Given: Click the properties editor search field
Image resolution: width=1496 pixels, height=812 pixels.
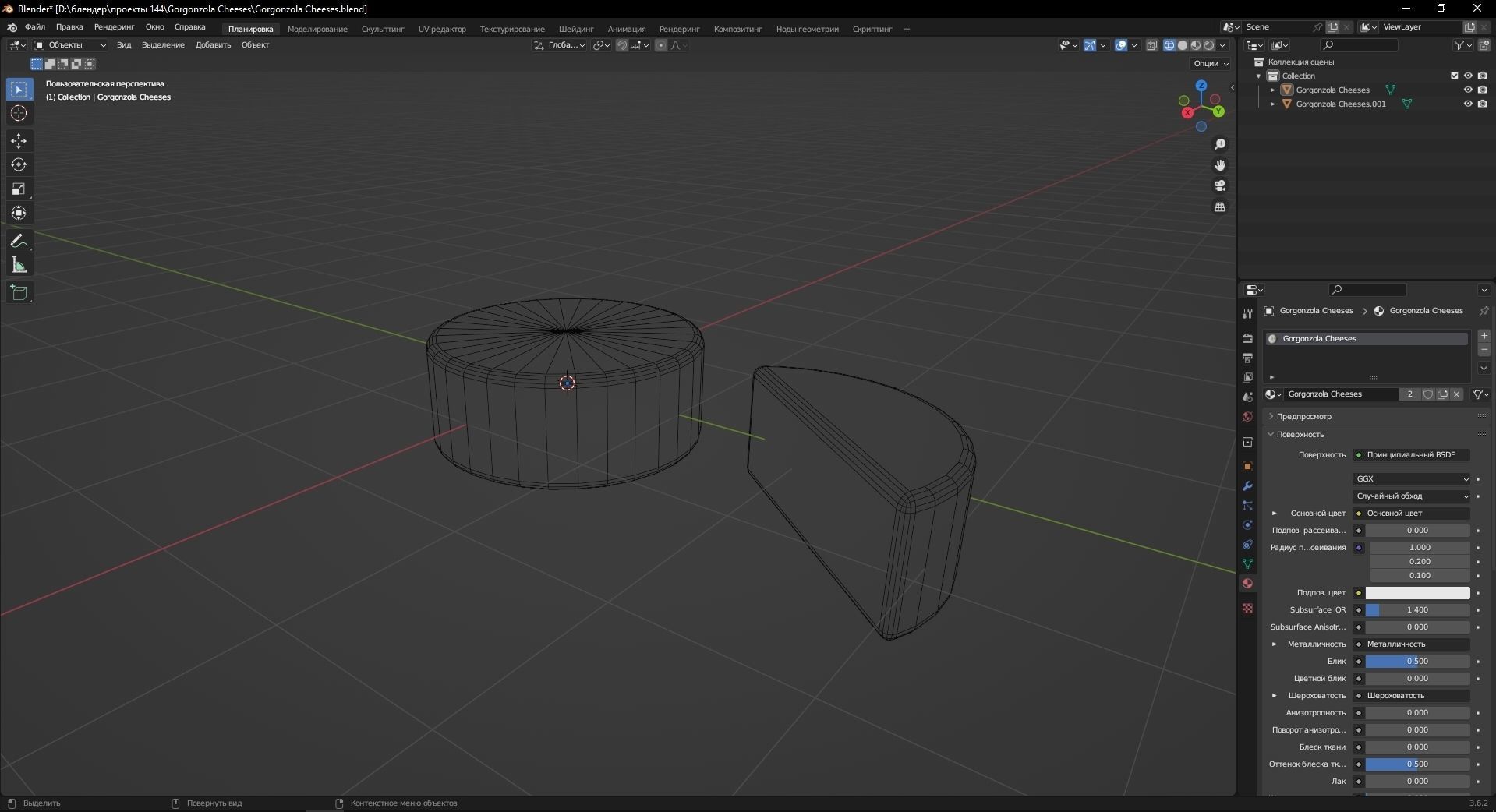Looking at the screenshot, I should tap(1368, 290).
